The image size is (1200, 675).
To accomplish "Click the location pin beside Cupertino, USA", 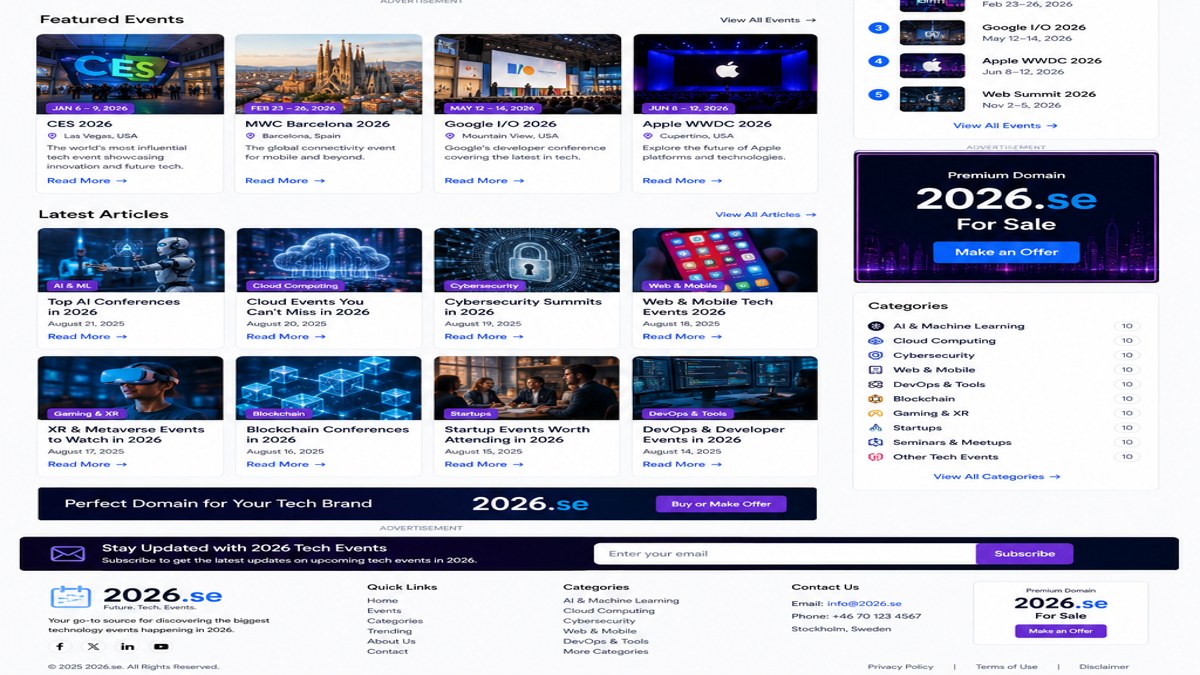I will [x=650, y=136].
